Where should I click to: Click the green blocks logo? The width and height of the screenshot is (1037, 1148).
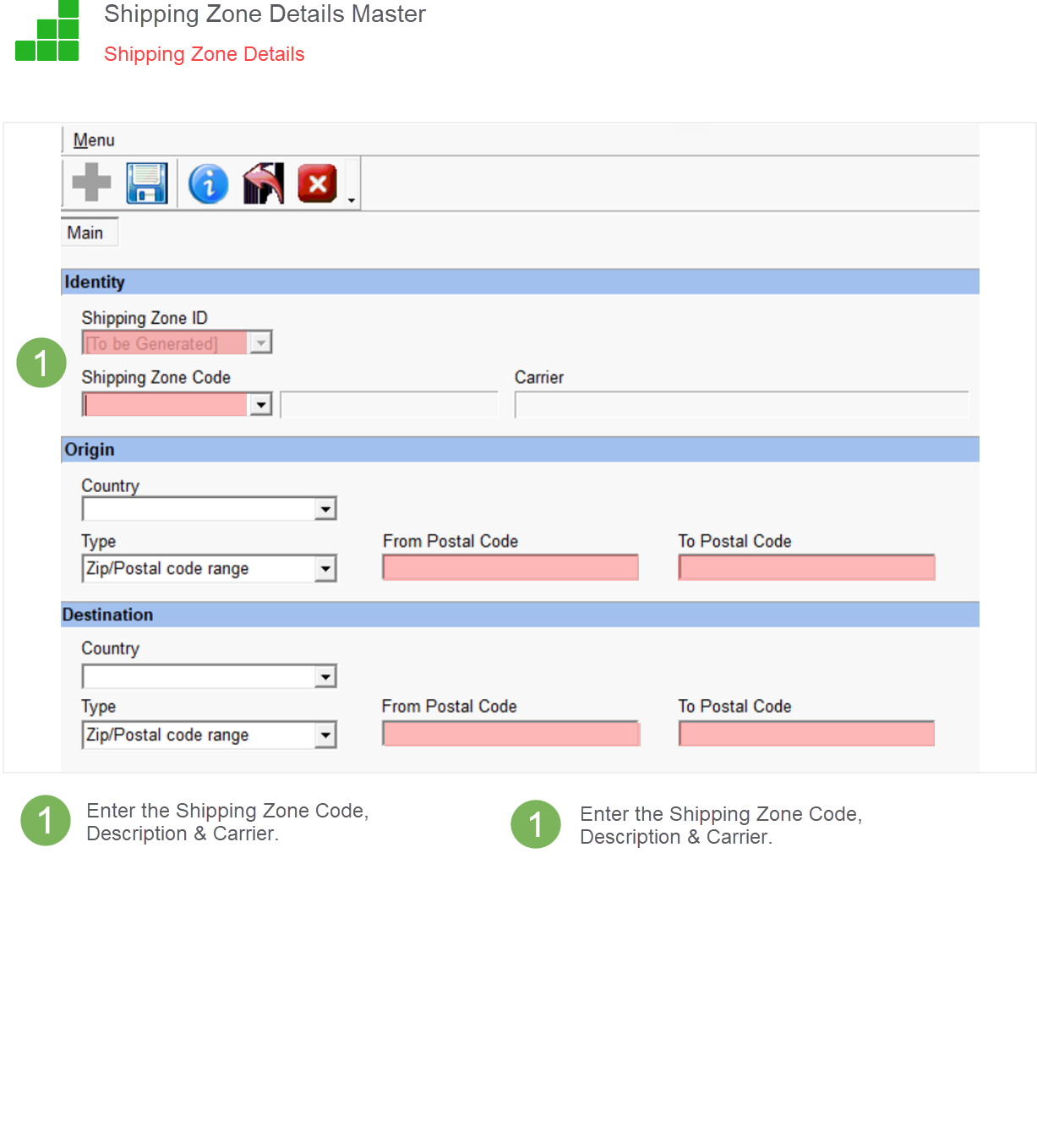point(48,33)
